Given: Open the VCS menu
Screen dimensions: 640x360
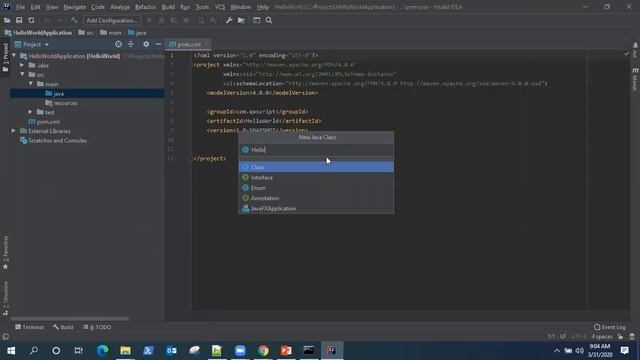Looking at the screenshot, I should point(220,7).
